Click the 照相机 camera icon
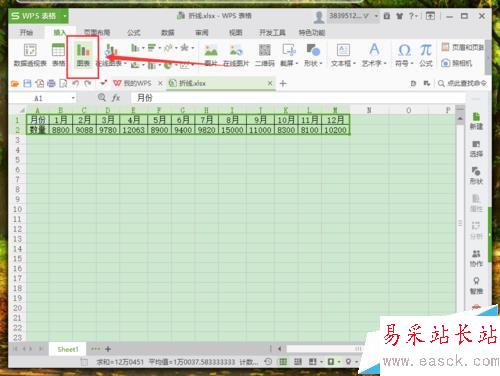 point(457,63)
